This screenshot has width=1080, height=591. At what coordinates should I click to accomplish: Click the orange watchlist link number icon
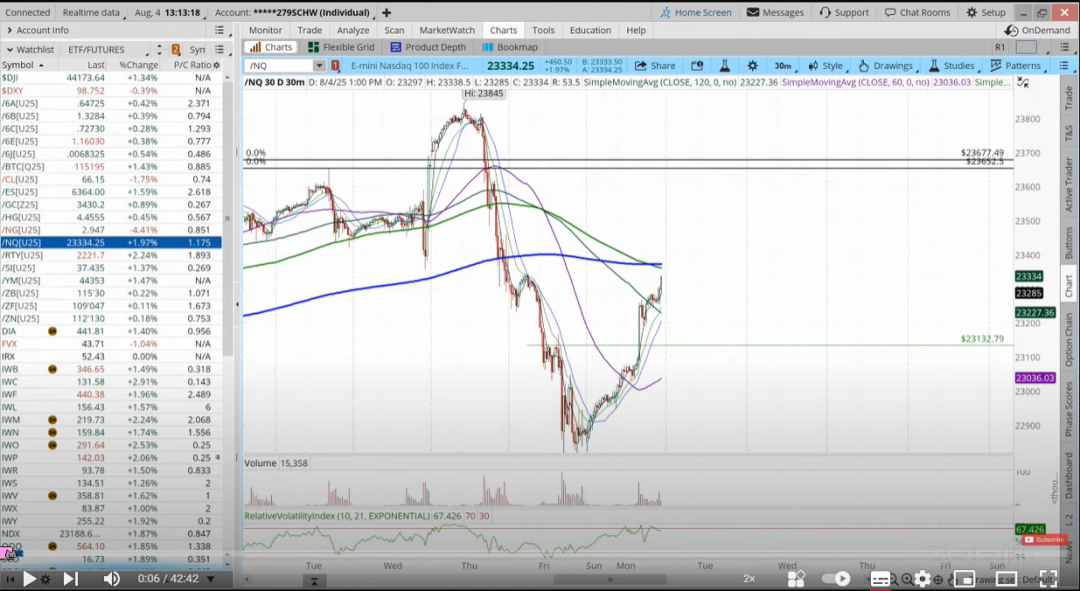coord(176,50)
